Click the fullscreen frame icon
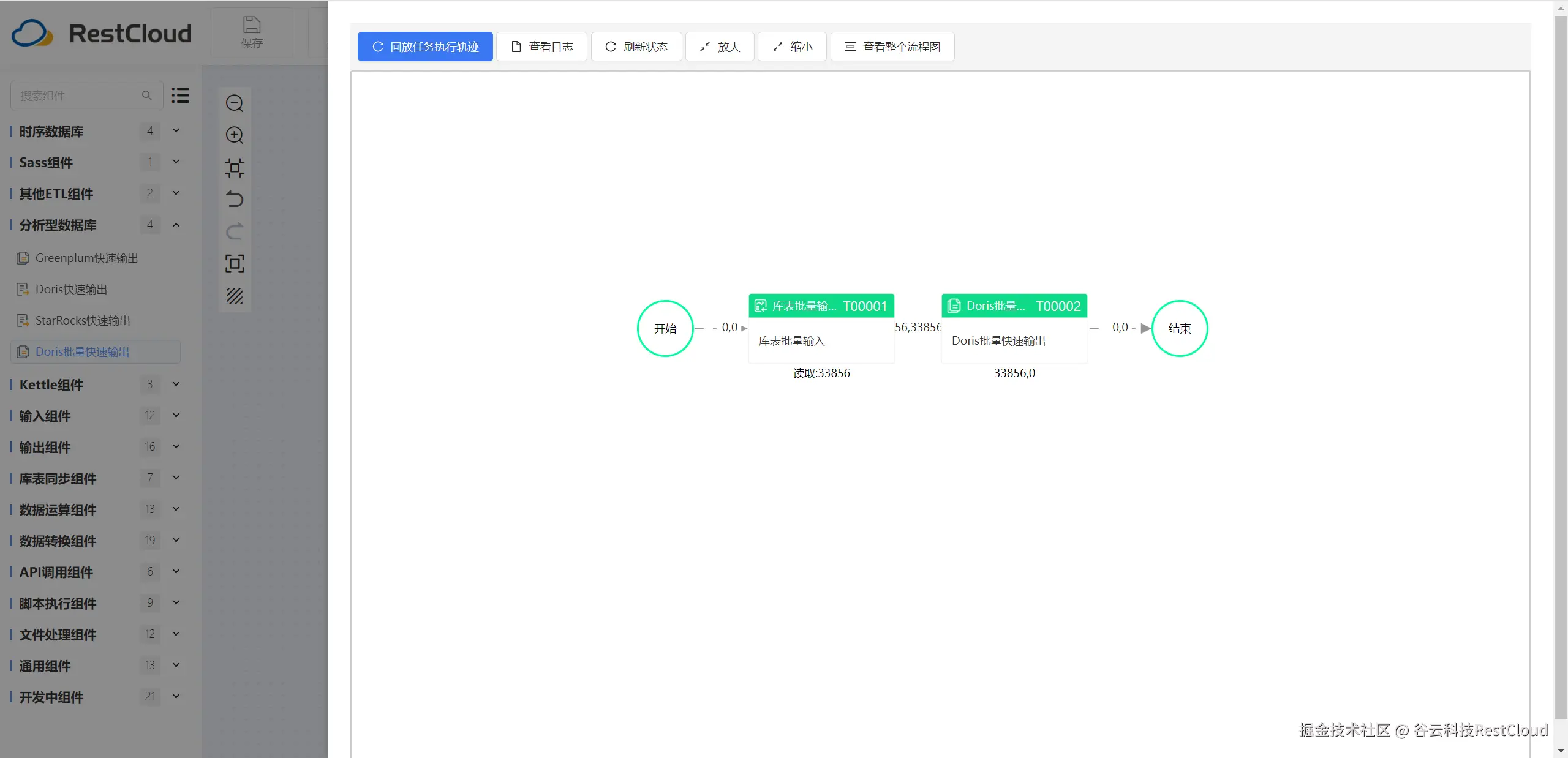This screenshot has width=1568, height=758. pos(235,264)
